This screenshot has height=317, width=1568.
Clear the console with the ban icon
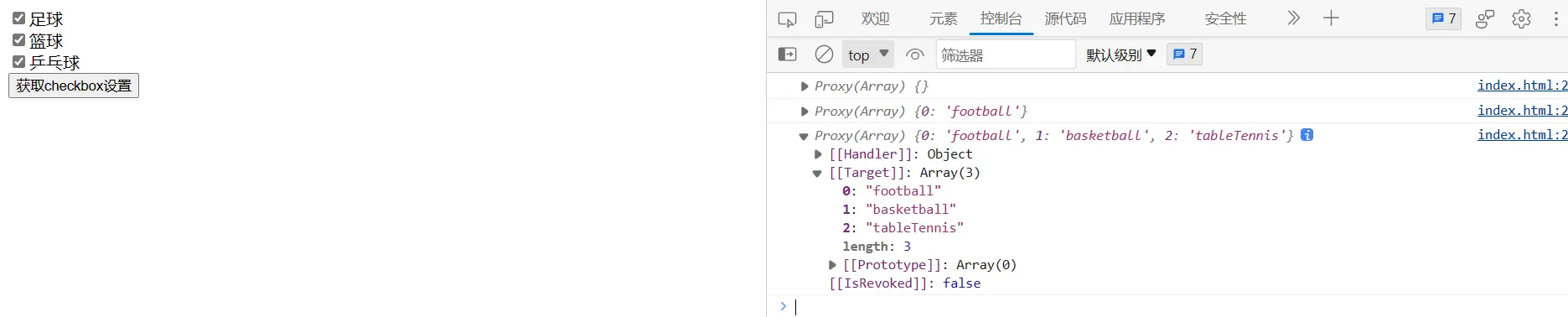824,55
